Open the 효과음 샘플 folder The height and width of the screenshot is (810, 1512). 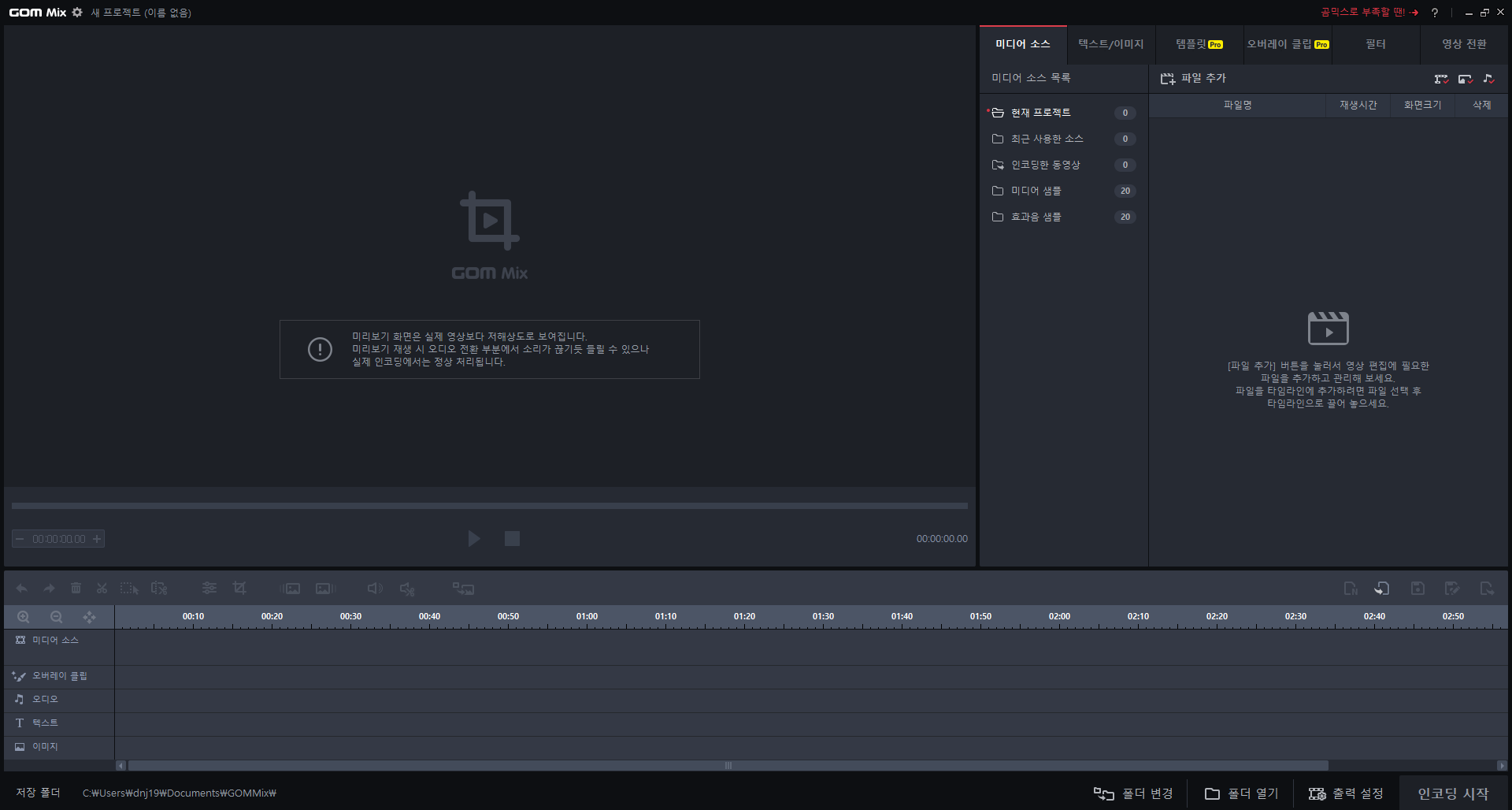[x=1062, y=217]
